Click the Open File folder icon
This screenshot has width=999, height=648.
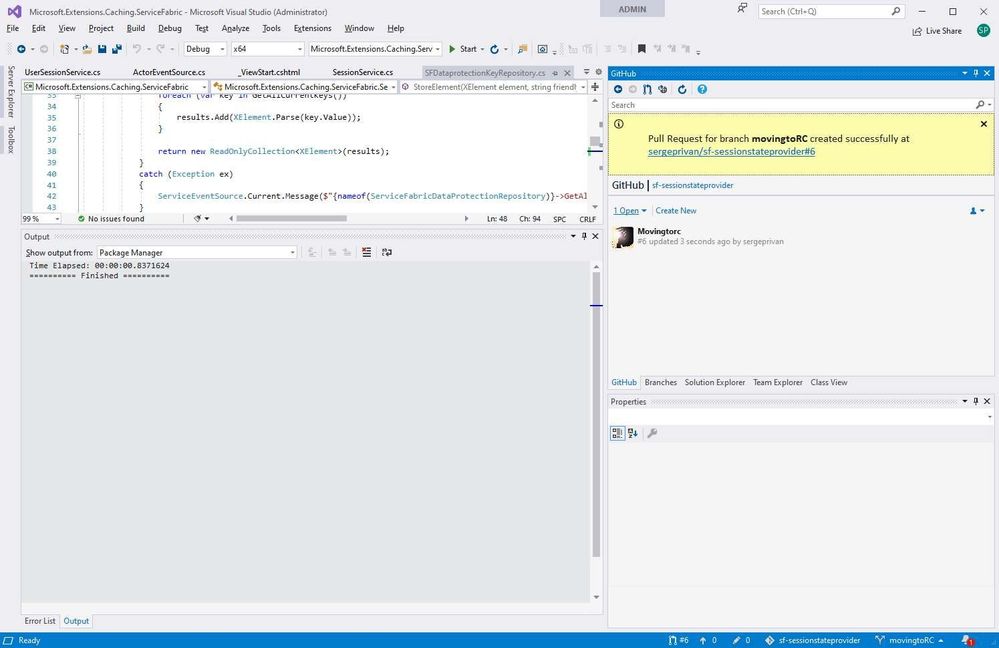87,49
